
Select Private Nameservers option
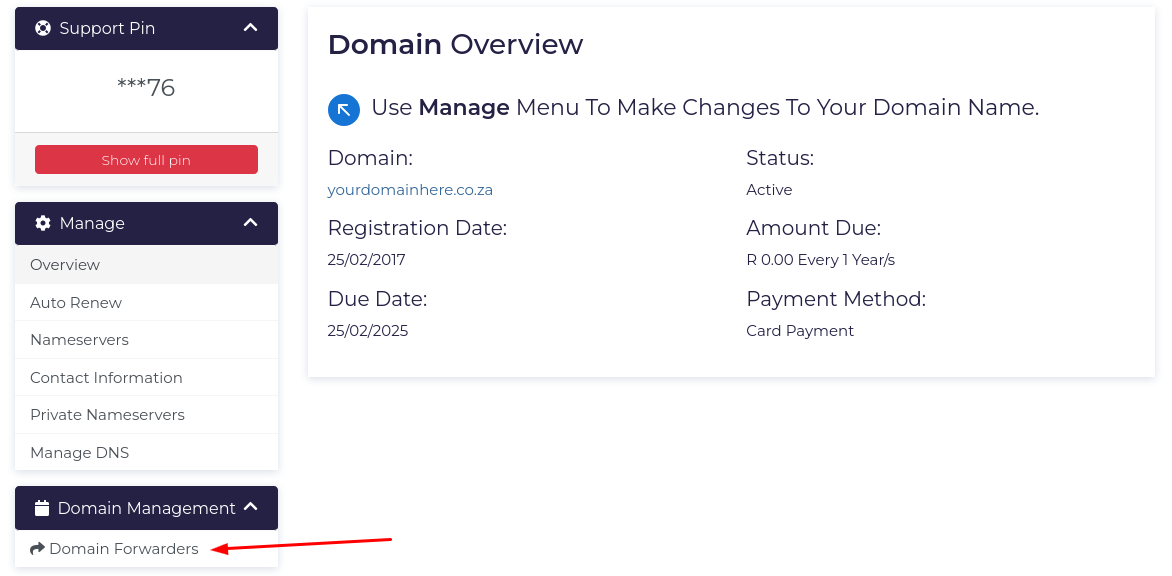coord(107,415)
